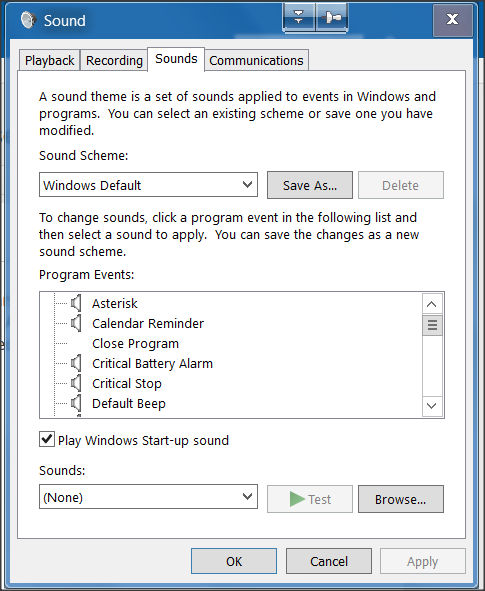
Task: Select the Asterisk program event
Action: 115,303
